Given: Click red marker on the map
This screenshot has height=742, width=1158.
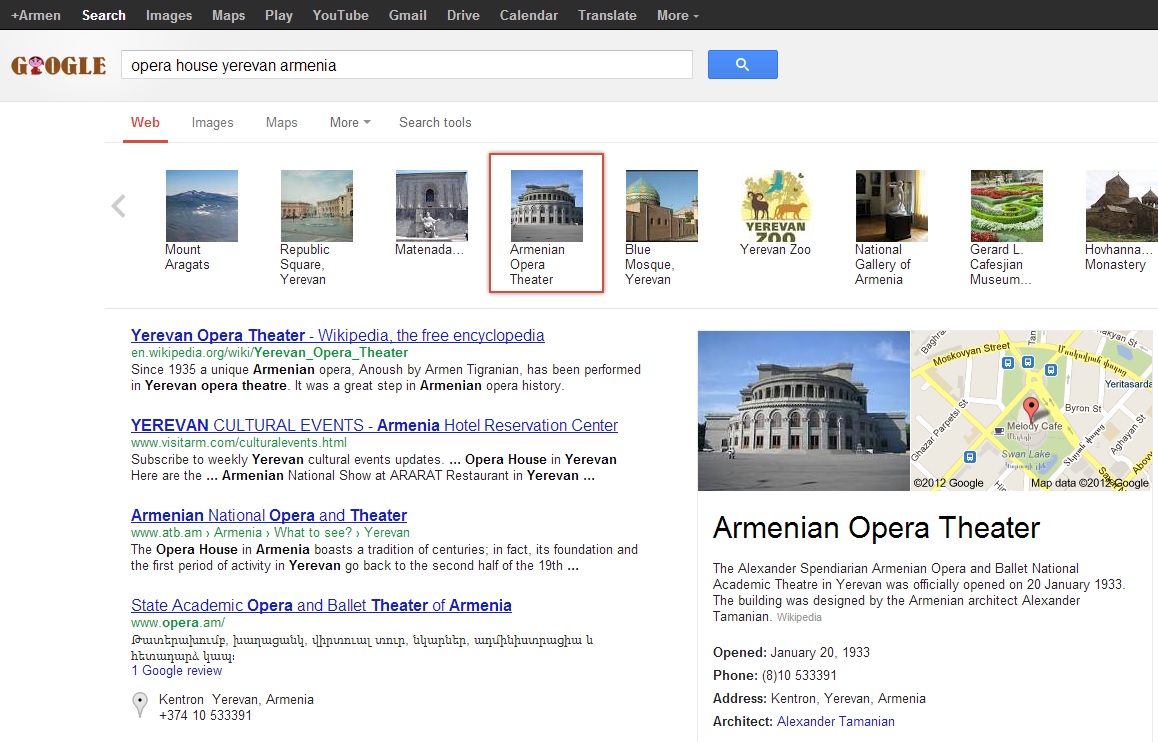Looking at the screenshot, I should tap(1030, 408).
